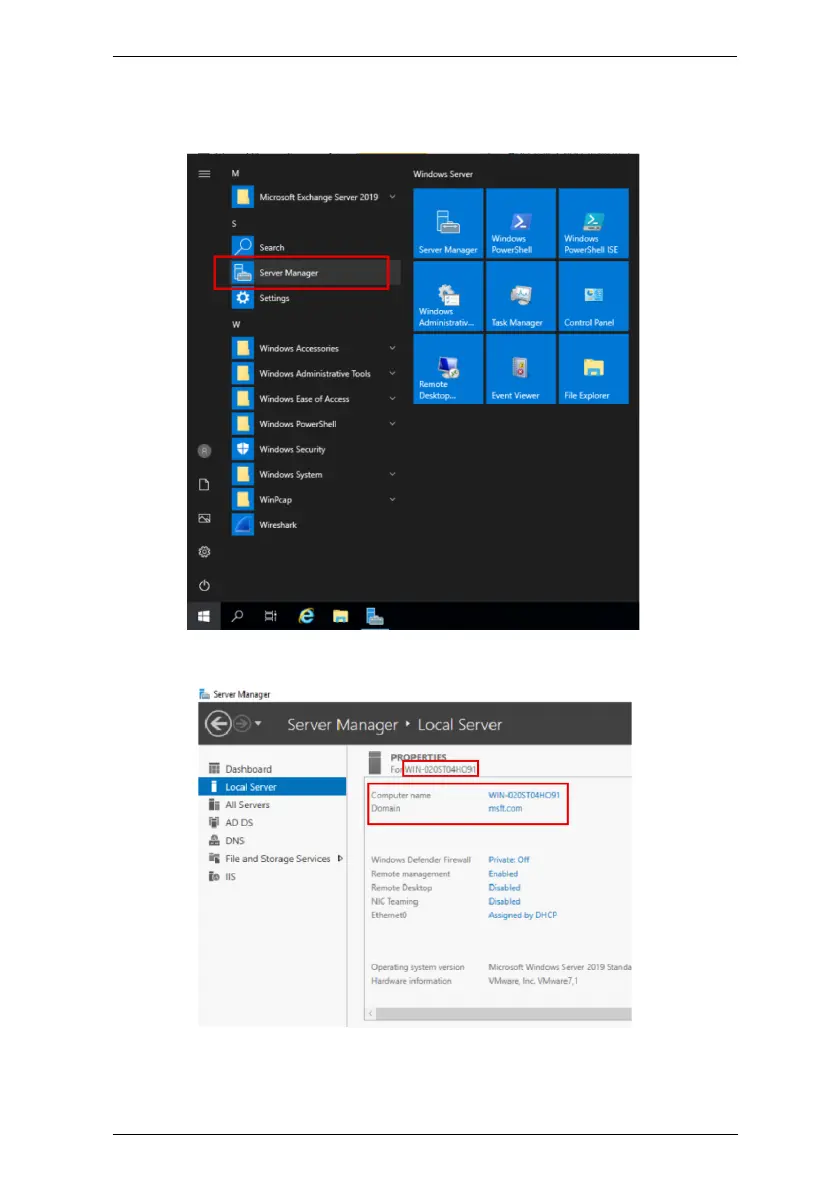
Task: Launch the Event Viewer tile
Action: click(x=521, y=369)
